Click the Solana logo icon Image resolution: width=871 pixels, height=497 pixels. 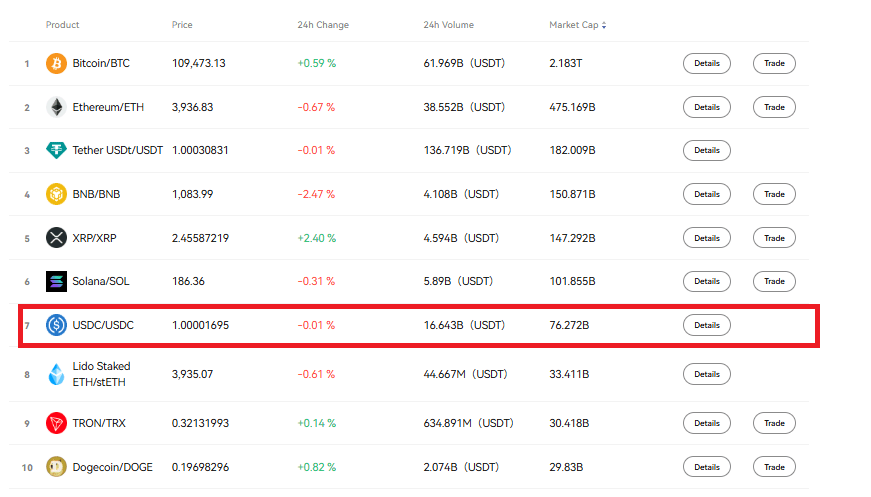[x=56, y=282]
